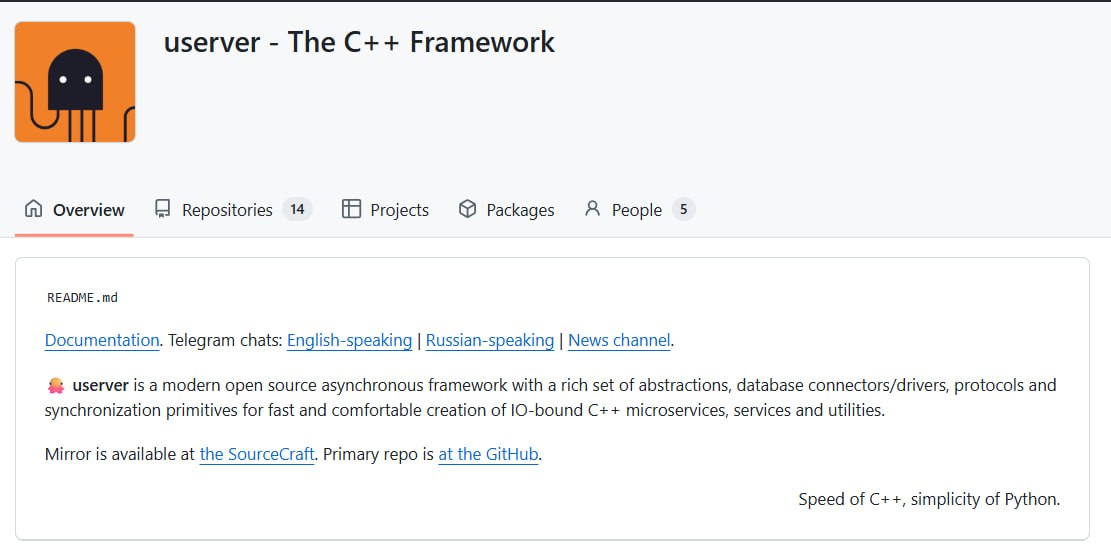Click the home icon in Overview tab
The image size is (1111, 560).
34,209
